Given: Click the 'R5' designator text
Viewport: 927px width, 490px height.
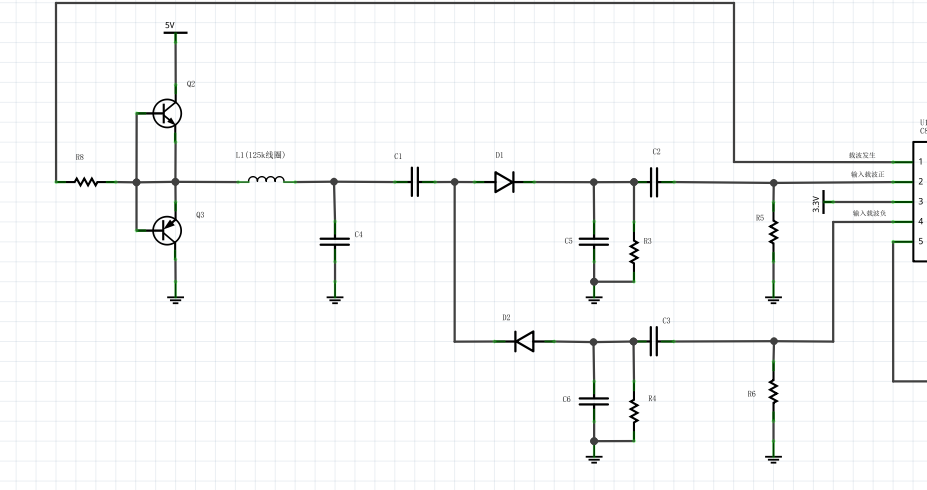Looking at the screenshot, I should coord(760,218).
